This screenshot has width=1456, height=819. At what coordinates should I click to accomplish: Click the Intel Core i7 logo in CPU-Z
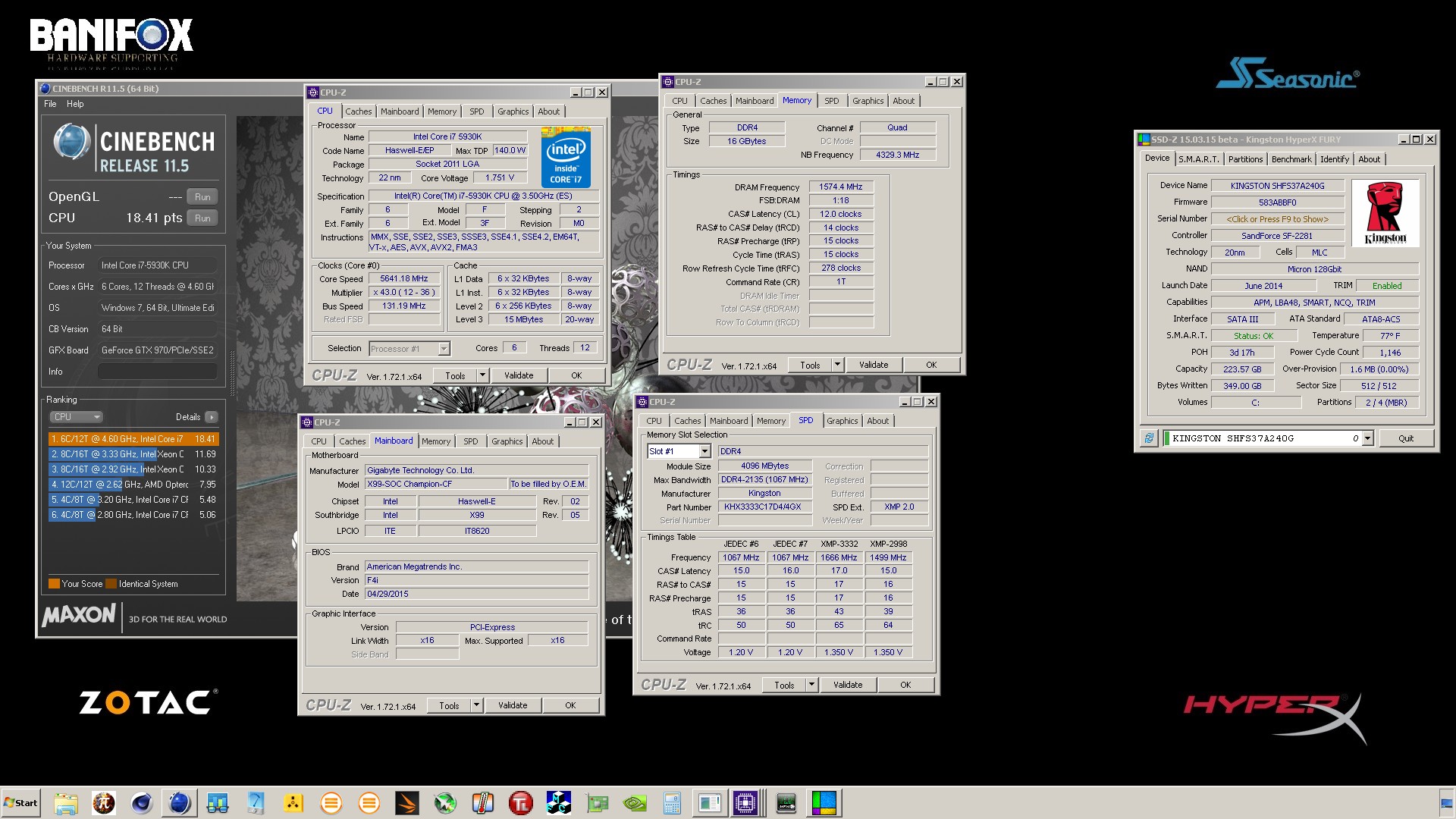coord(566,157)
